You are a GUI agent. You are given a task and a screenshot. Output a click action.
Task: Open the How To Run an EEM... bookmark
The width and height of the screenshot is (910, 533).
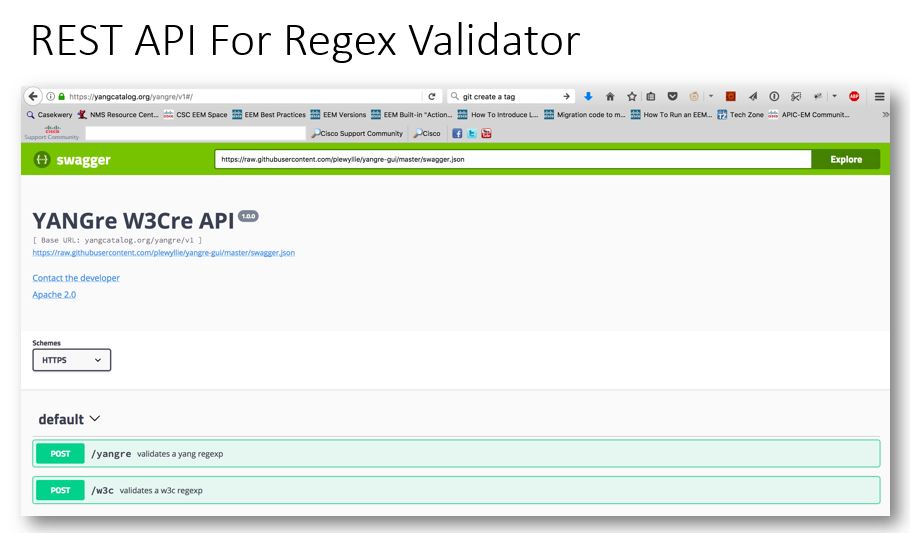tap(671, 115)
